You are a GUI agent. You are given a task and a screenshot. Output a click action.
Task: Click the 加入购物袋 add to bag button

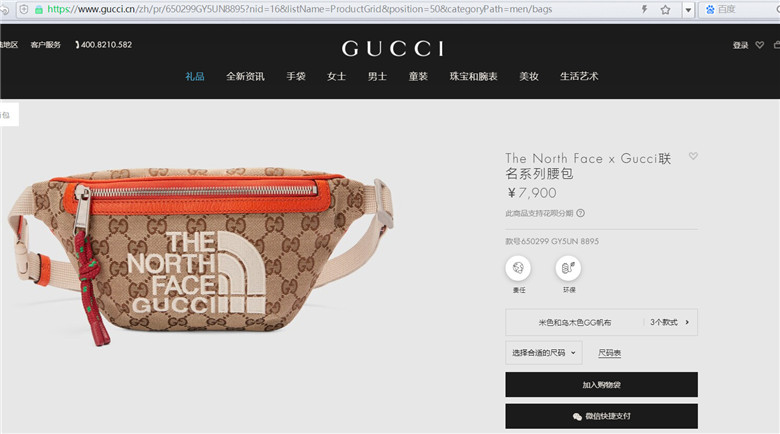coord(601,384)
